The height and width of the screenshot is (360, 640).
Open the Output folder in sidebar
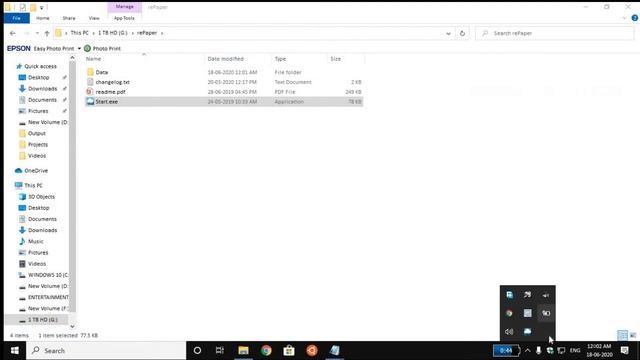(x=37, y=133)
